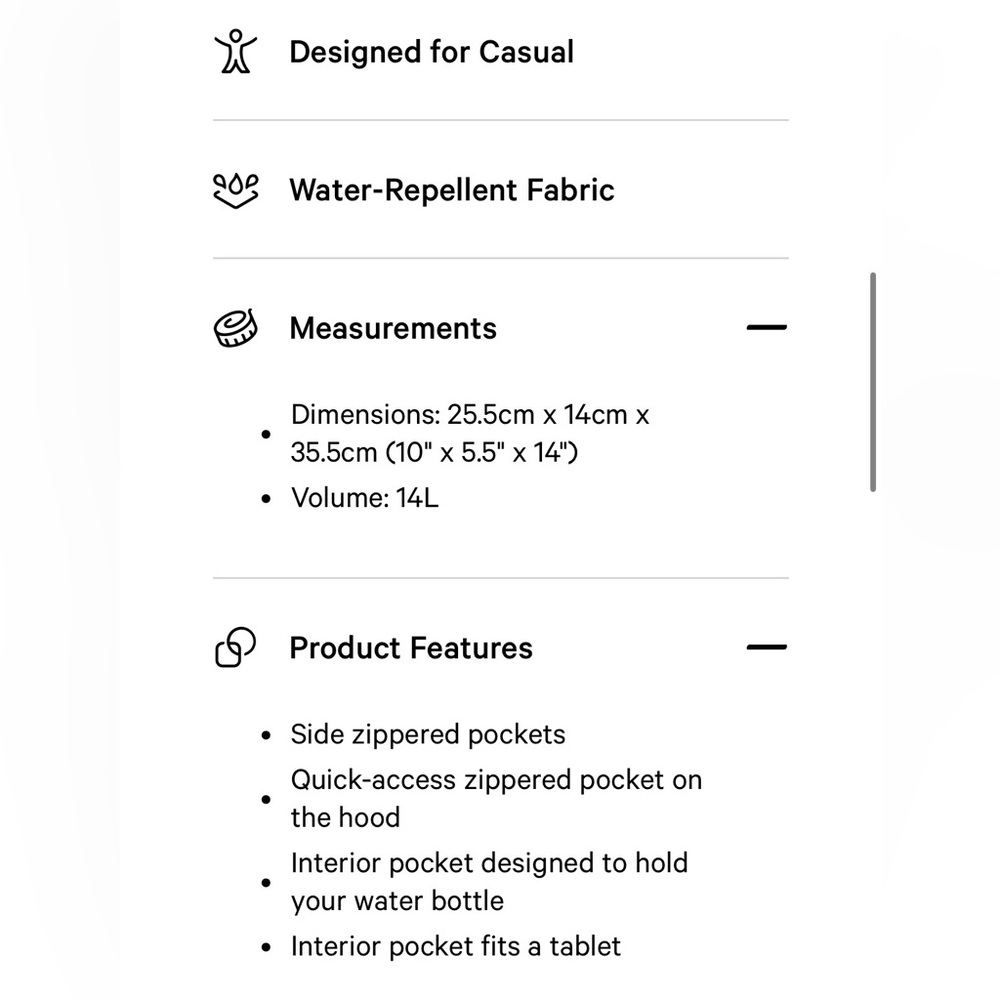Image resolution: width=1000 pixels, height=1000 pixels.
Task: Click the Quick-access zippered pocket item
Action: point(496,798)
